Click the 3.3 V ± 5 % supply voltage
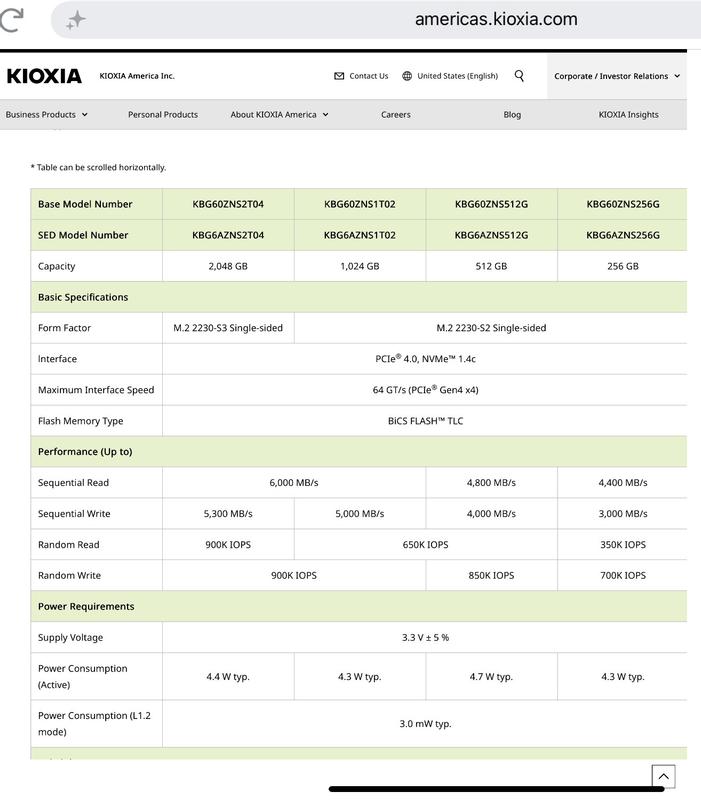 point(425,638)
